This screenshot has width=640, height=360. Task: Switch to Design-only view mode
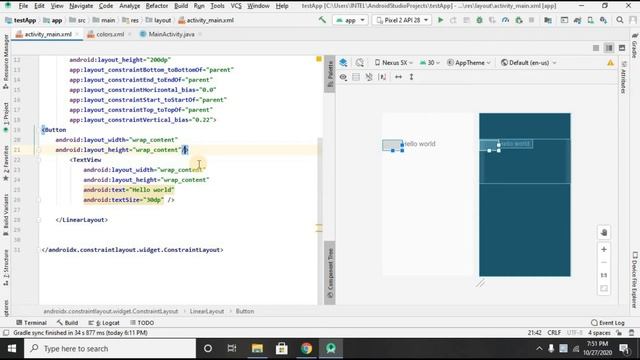pyautogui.click(x=622, y=48)
